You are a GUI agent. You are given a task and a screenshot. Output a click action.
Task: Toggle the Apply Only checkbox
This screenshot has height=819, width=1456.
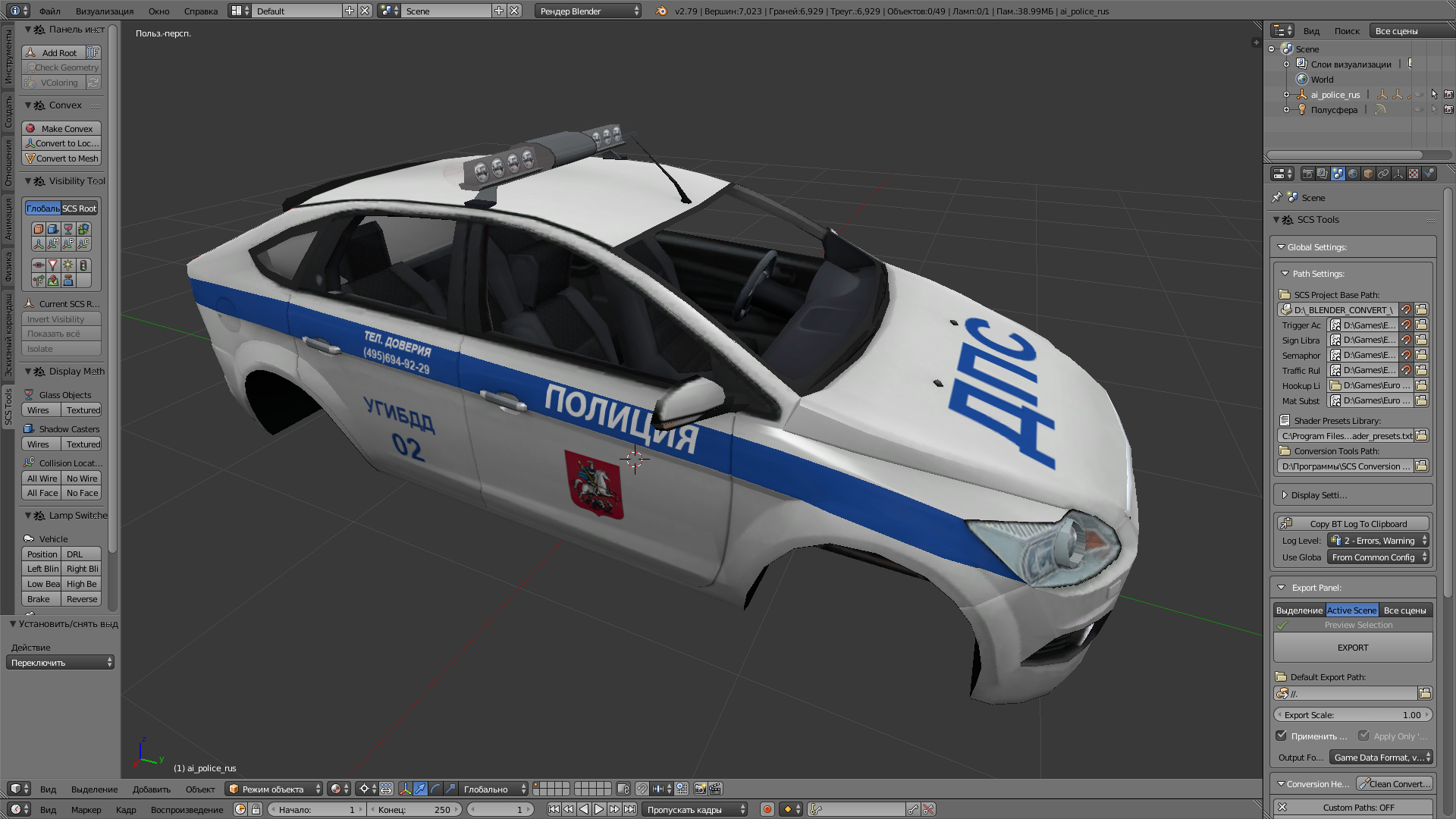(1363, 736)
